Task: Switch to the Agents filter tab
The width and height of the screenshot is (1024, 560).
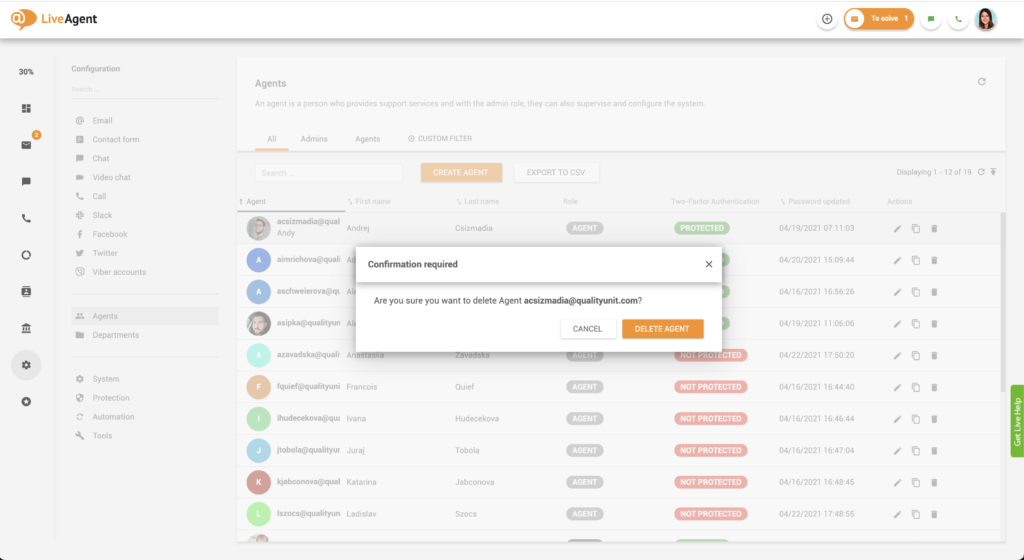Action: (367, 139)
